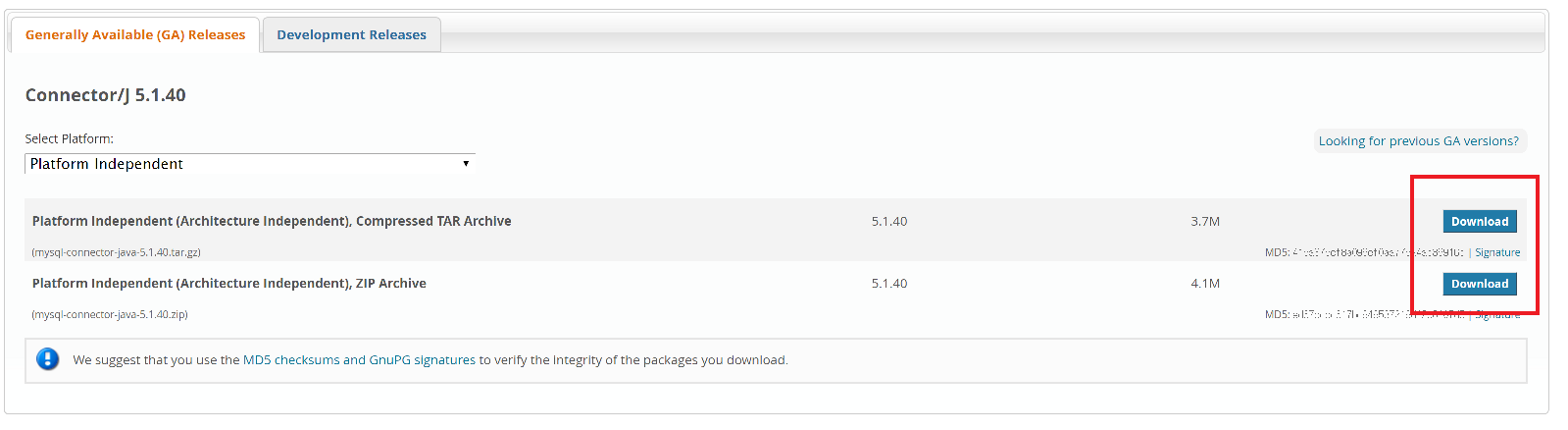The height and width of the screenshot is (430, 1568).
Task: Switch to the Development Releases tab
Action: [x=351, y=34]
